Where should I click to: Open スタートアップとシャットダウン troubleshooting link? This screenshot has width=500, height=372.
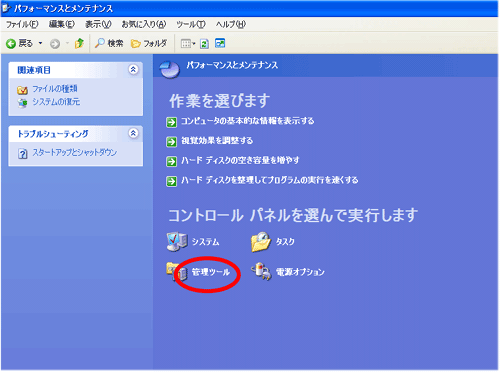click(x=75, y=153)
